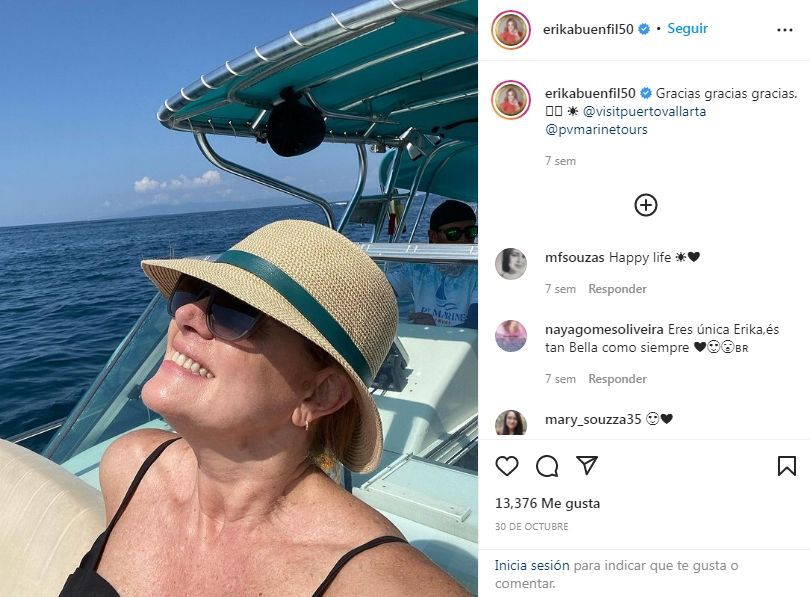Image resolution: width=810 pixels, height=597 pixels.
Task: Share the post with the paper plane icon
Action: click(x=587, y=466)
